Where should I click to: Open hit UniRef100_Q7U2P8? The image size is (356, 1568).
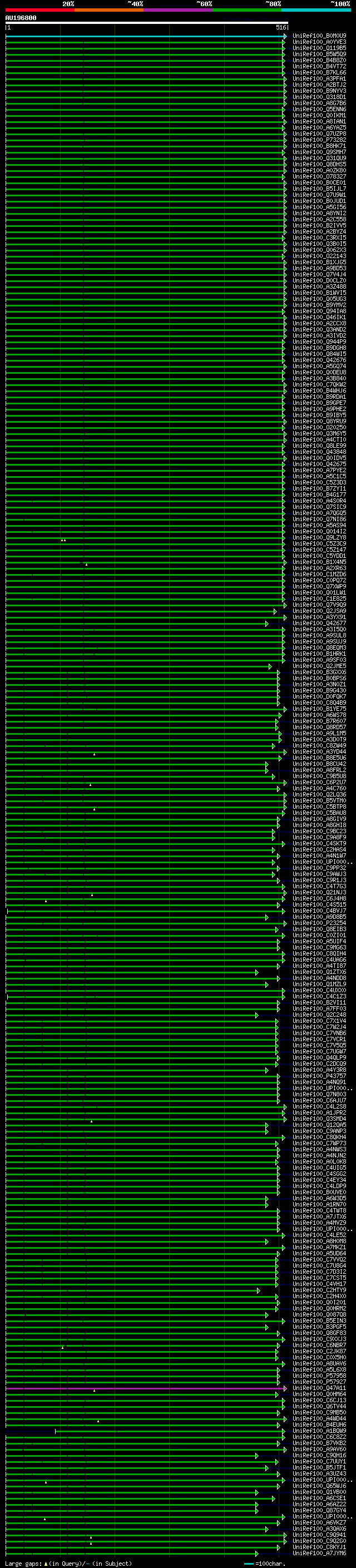(319, 133)
